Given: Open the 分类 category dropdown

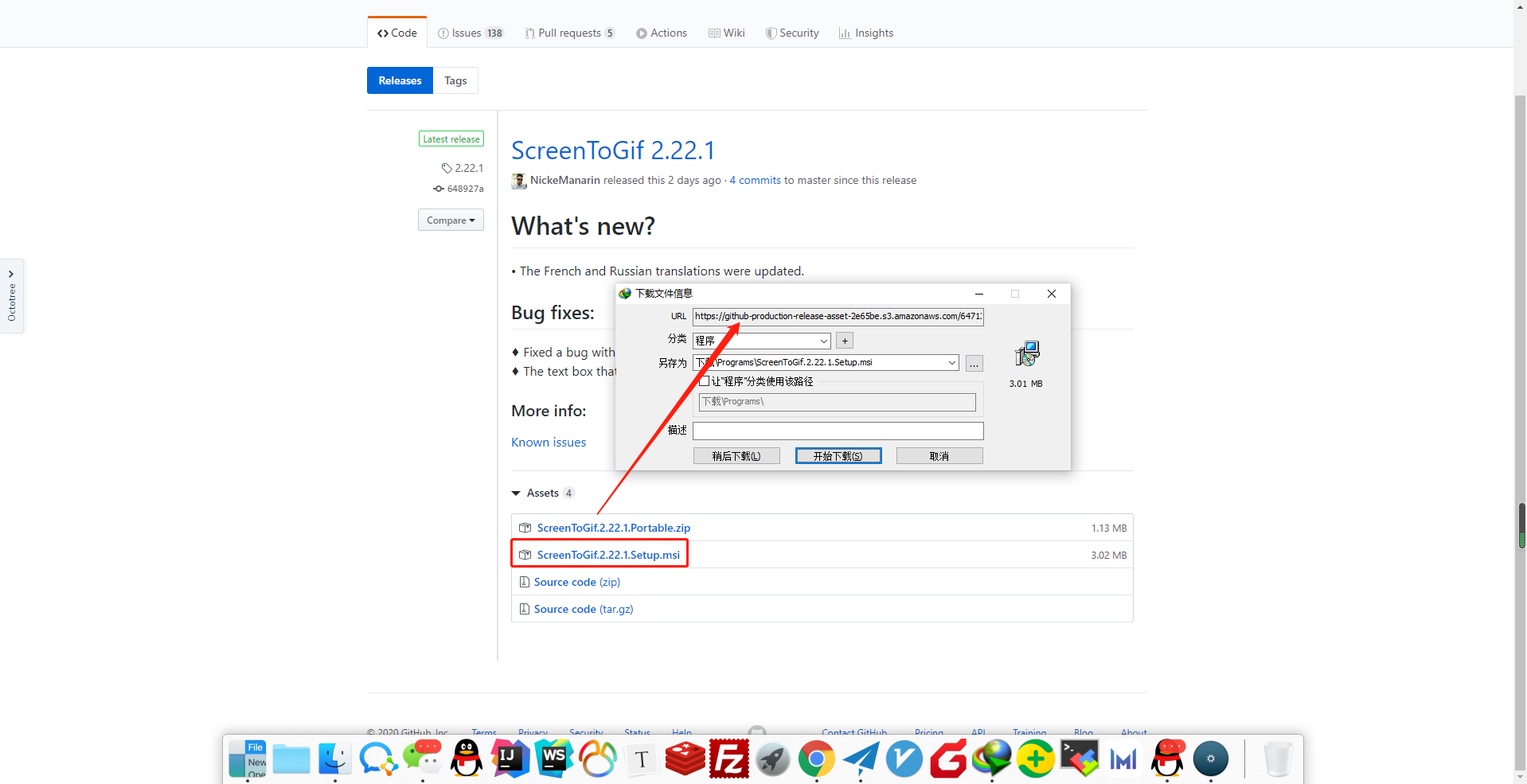Looking at the screenshot, I should point(823,341).
